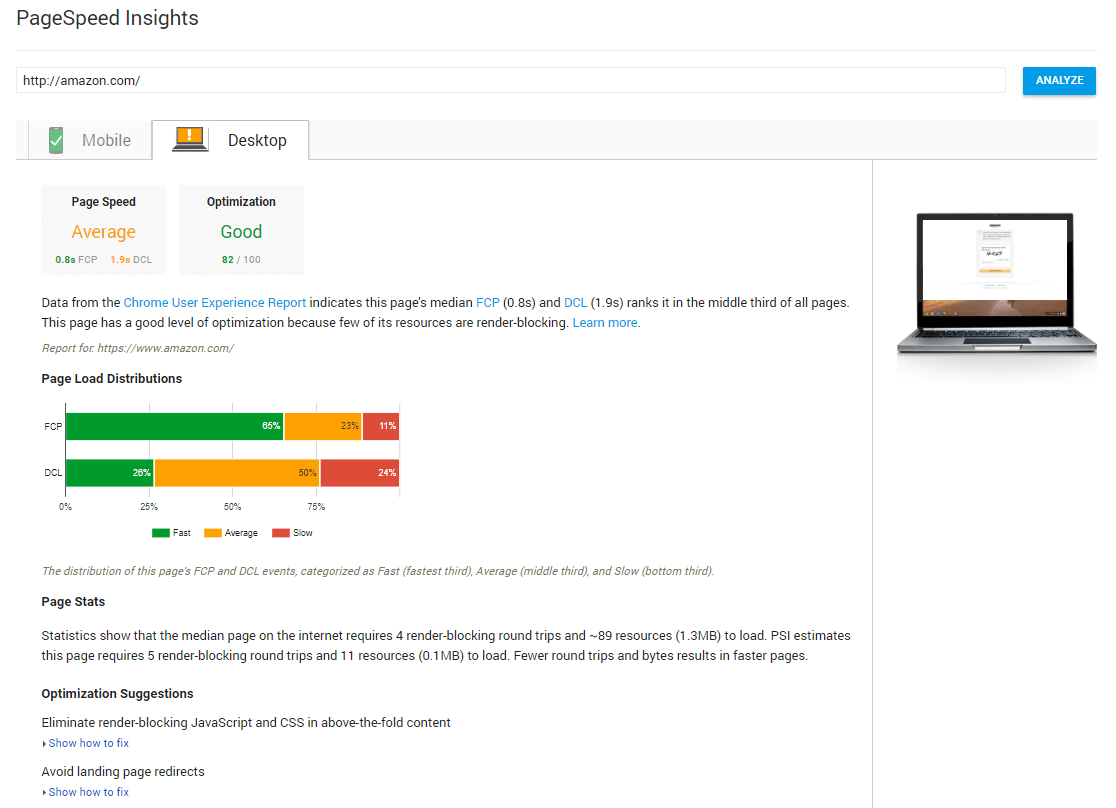Click the FCP fast 65% green bar
Viewport: 1116px width, 808px height.
point(174,426)
